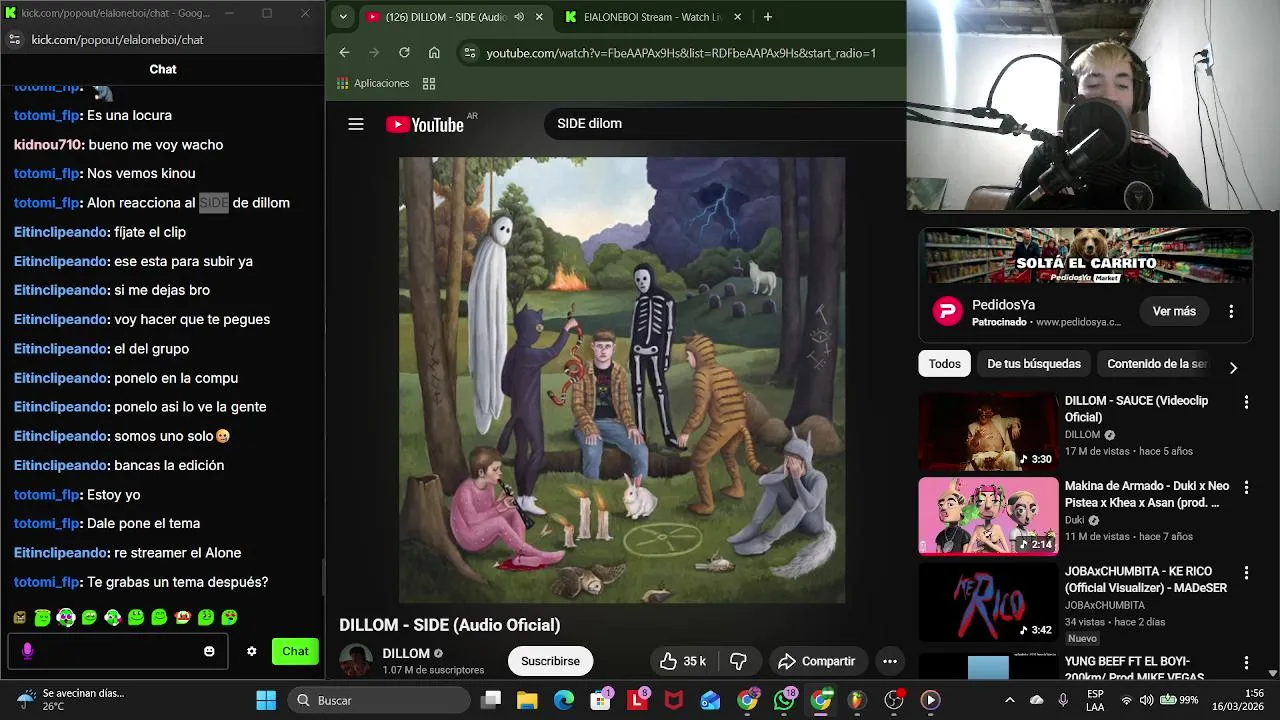Viewport: 1280px width, 720px height.
Task: Open the DILLOM SAUCE thumbnail
Action: [988, 430]
